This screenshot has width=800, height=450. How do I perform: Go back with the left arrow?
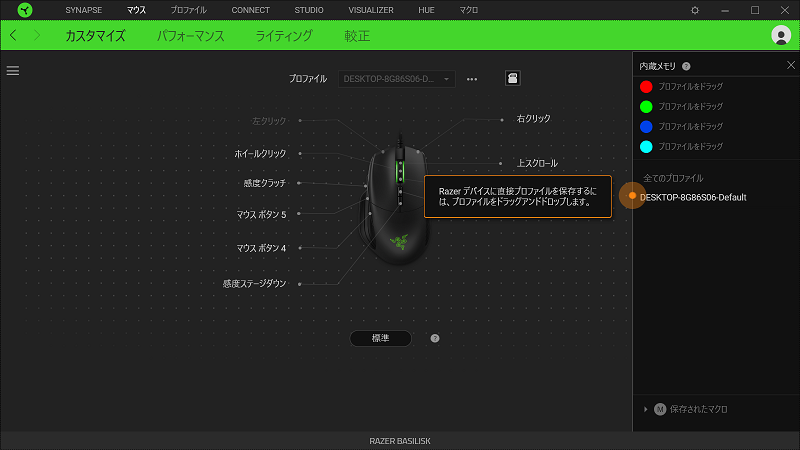point(14,35)
